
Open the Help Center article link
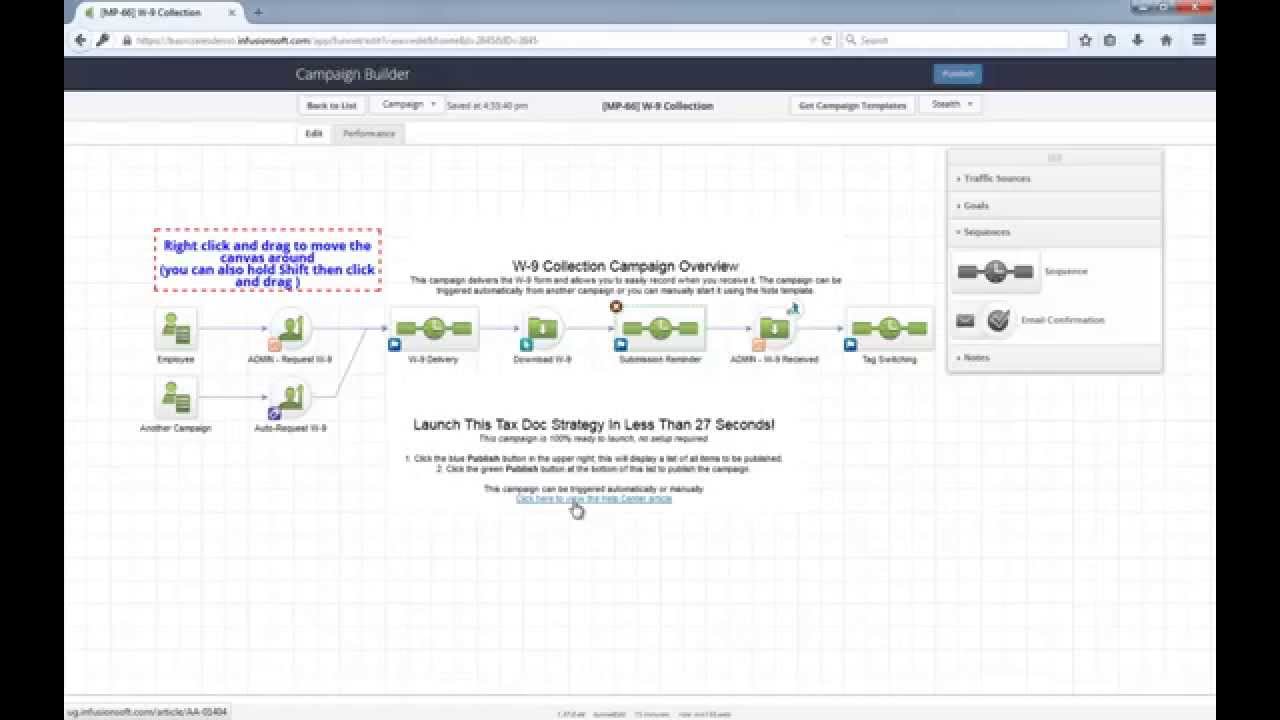click(594, 498)
